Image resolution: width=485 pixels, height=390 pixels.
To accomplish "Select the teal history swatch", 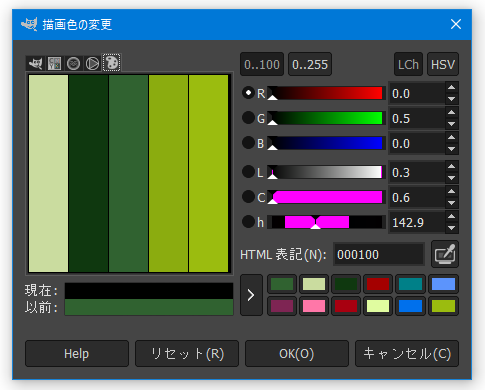I will point(410,284).
